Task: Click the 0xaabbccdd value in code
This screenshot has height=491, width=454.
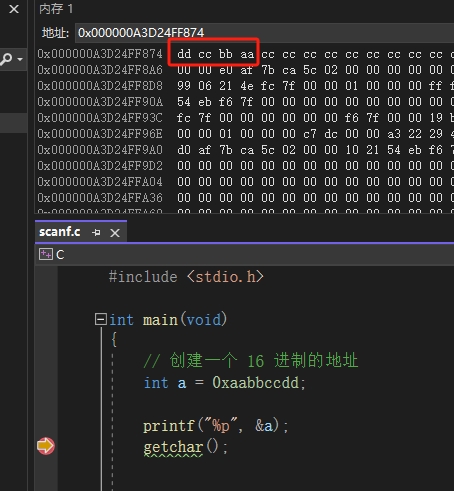Action: click(x=255, y=383)
